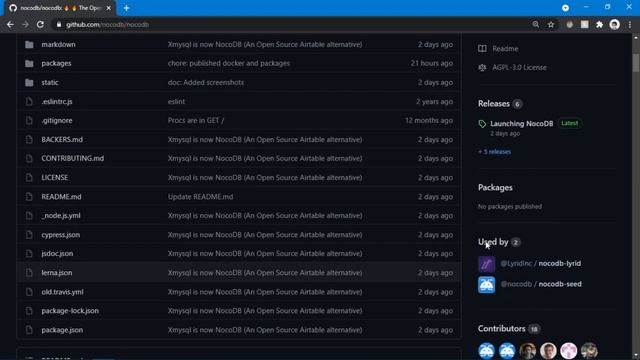Reload the page with refresh icon
The width and height of the screenshot is (640, 360).
coord(40,24)
